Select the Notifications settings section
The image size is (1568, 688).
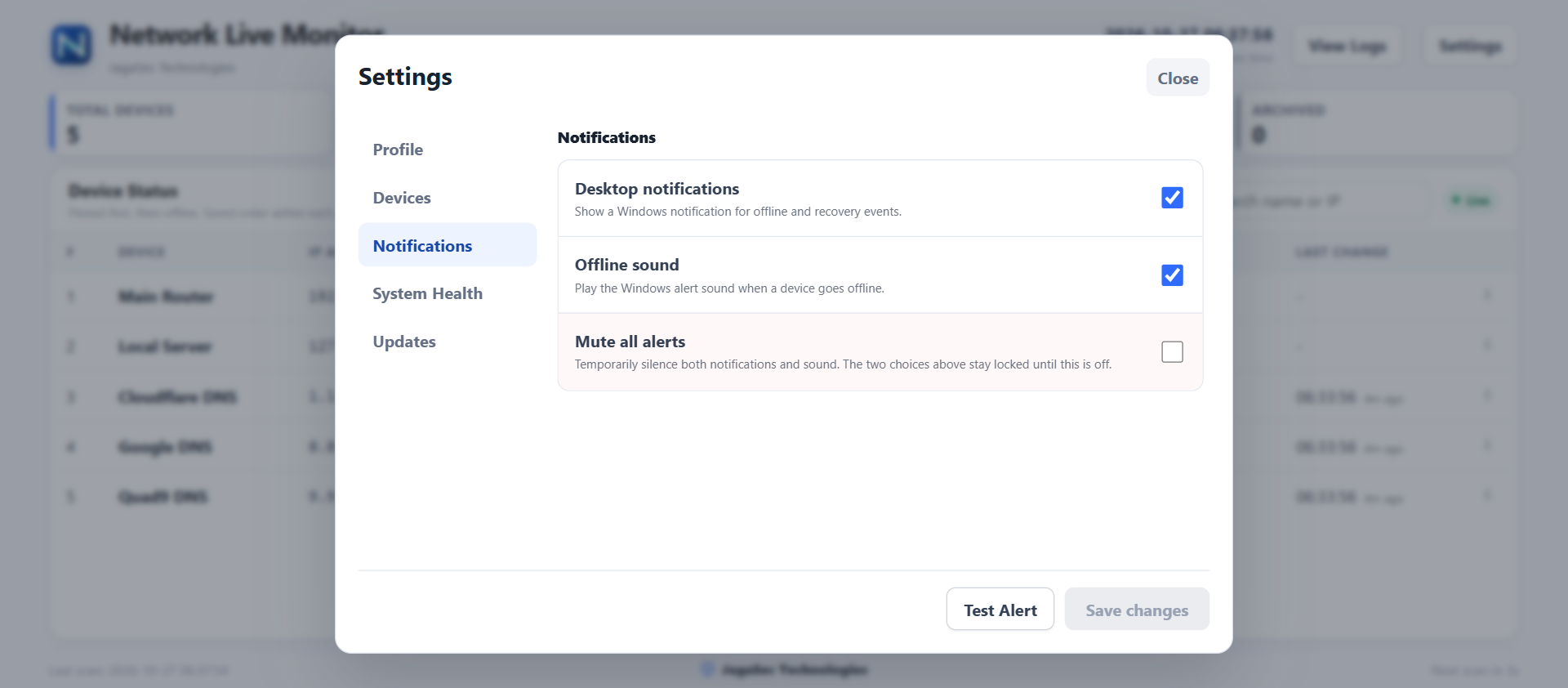coord(447,245)
